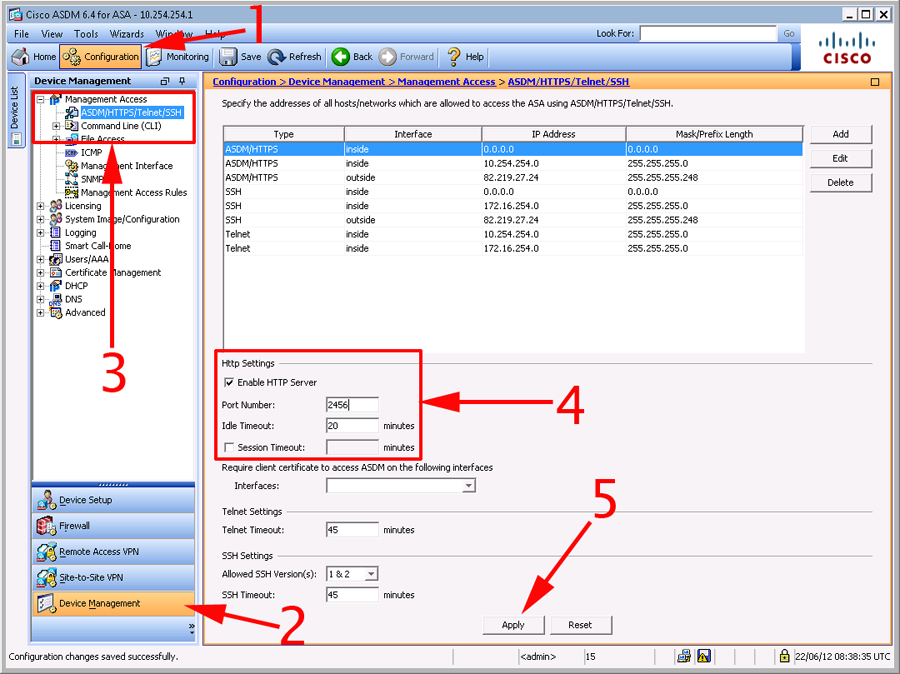Open the Tools menu

(x=86, y=33)
